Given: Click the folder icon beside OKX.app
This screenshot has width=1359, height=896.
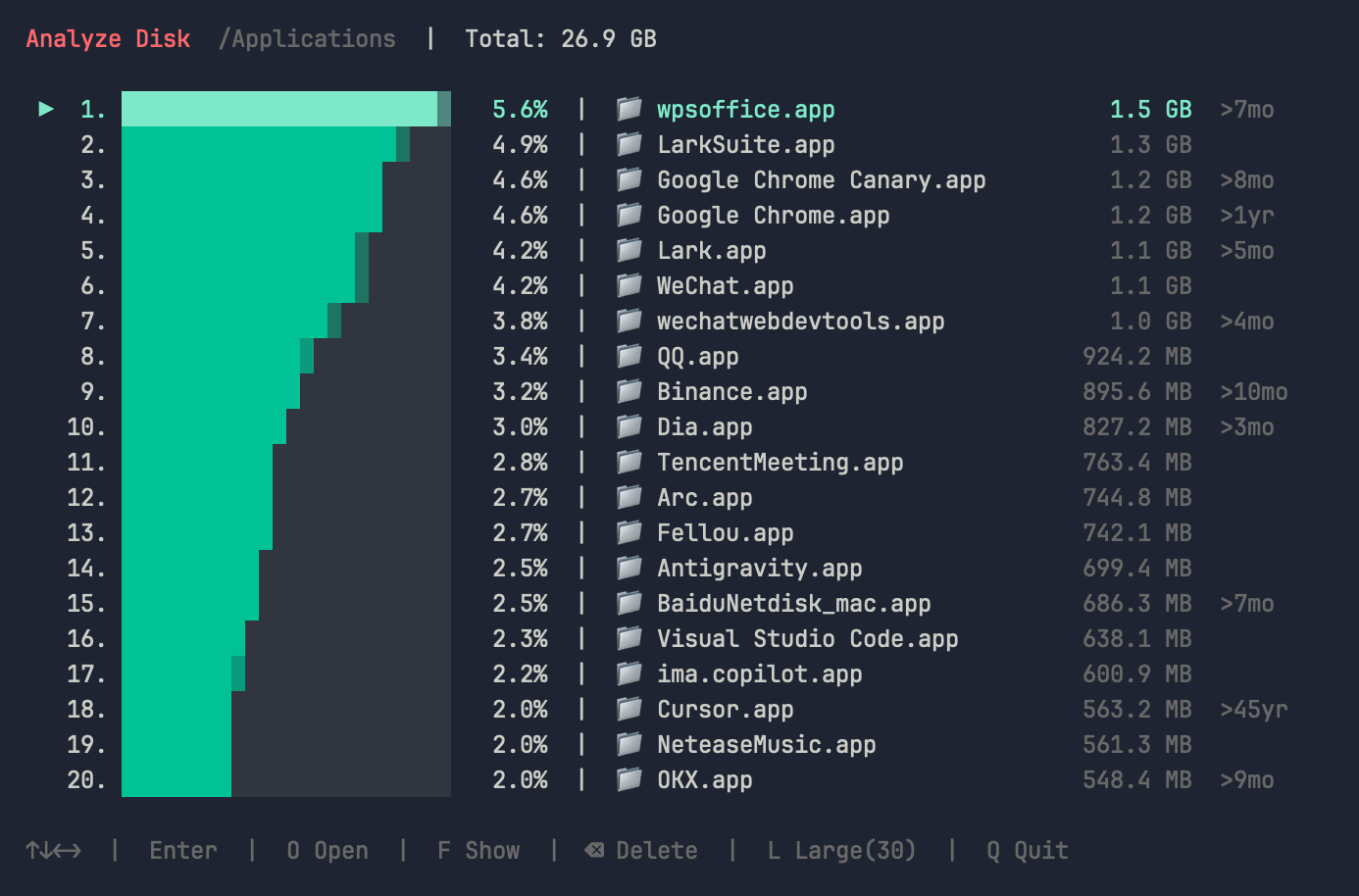Looking at the screenshot, I should [x=629, y=779].
